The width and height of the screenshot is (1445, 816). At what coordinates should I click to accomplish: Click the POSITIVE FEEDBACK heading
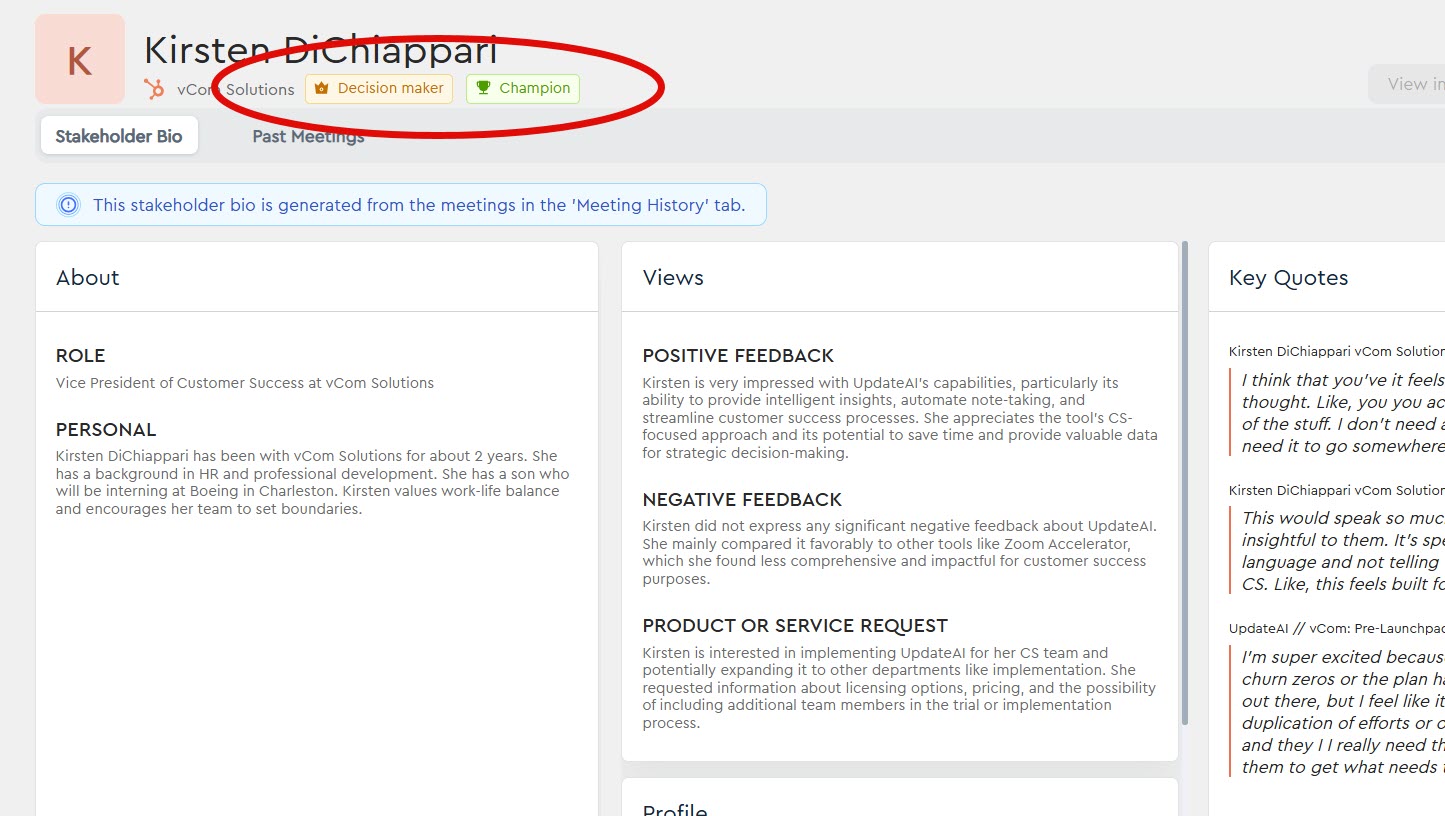pos(738,356)
